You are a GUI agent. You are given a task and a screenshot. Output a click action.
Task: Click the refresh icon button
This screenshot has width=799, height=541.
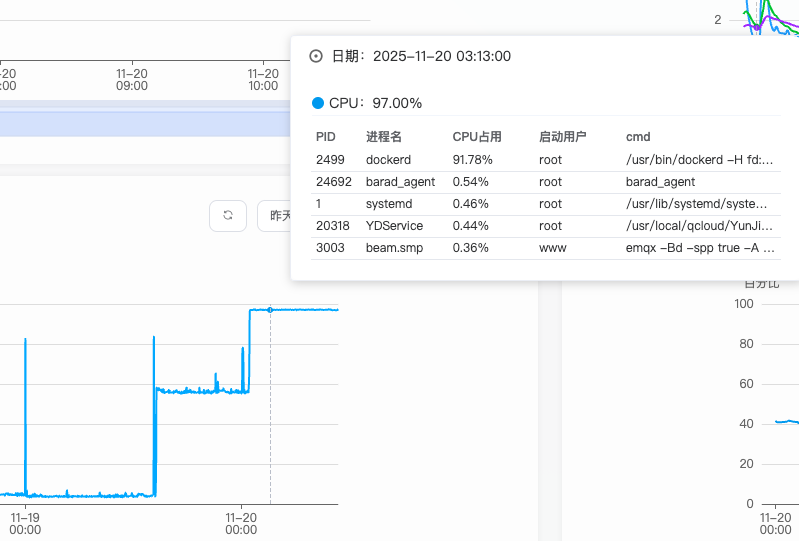pos(228,215)
